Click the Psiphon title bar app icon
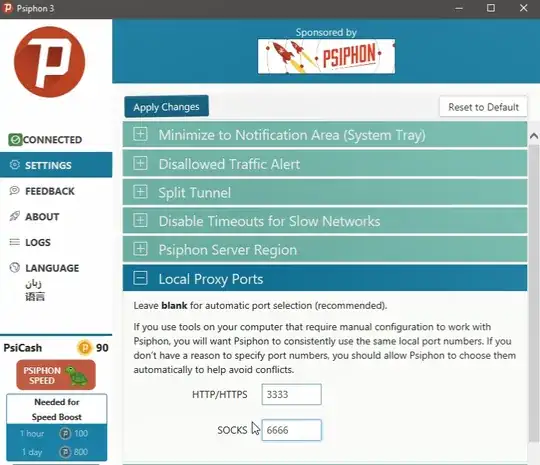 8,8
